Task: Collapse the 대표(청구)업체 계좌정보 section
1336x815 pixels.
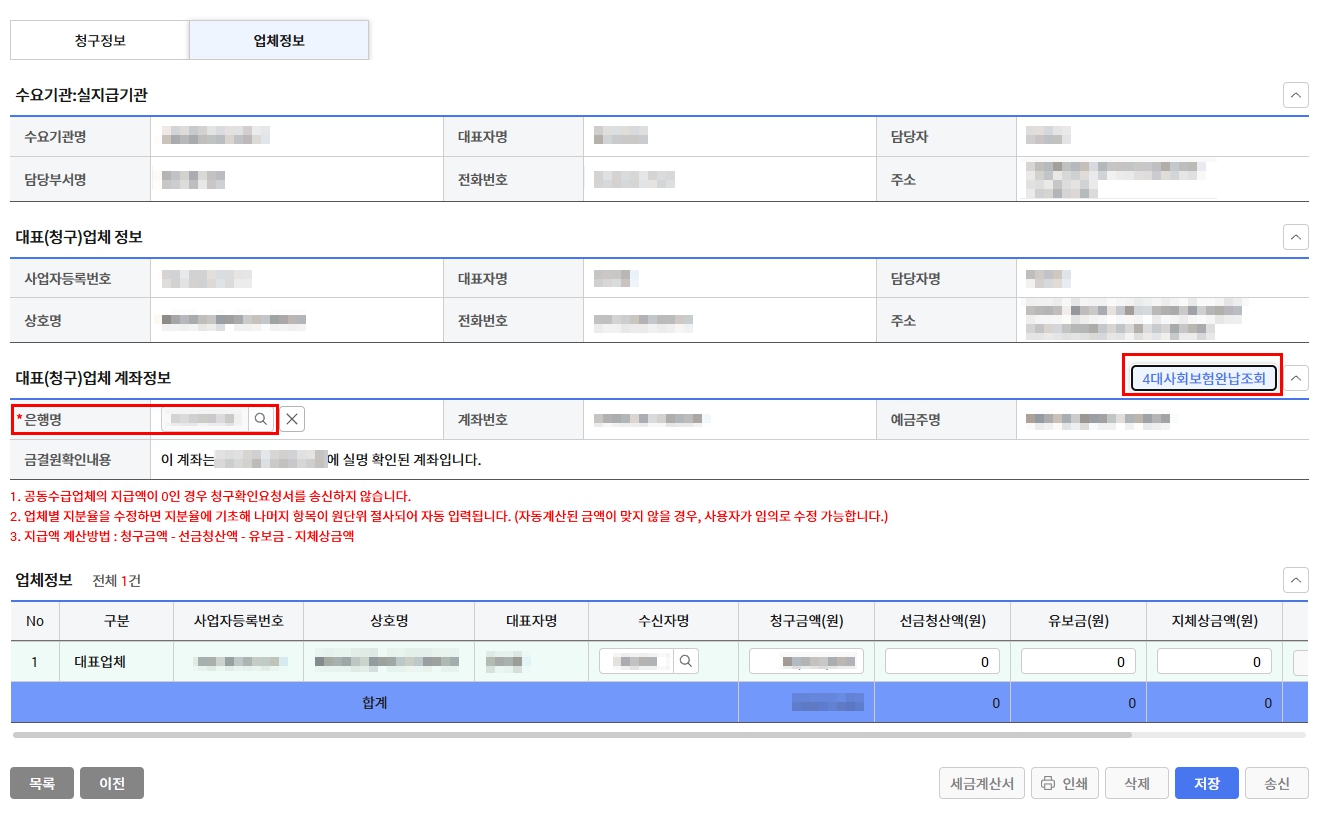Action: tap(1296, 377)
